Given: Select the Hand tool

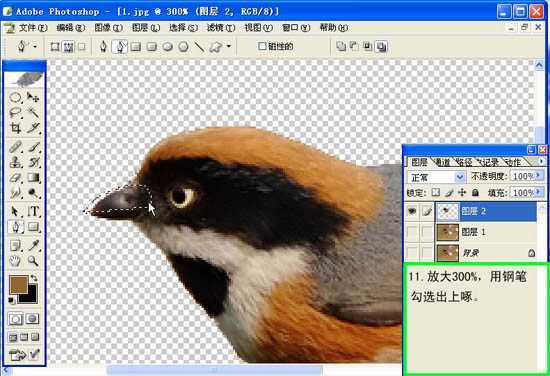Looking at the screenshot, I should click(15, 261).
